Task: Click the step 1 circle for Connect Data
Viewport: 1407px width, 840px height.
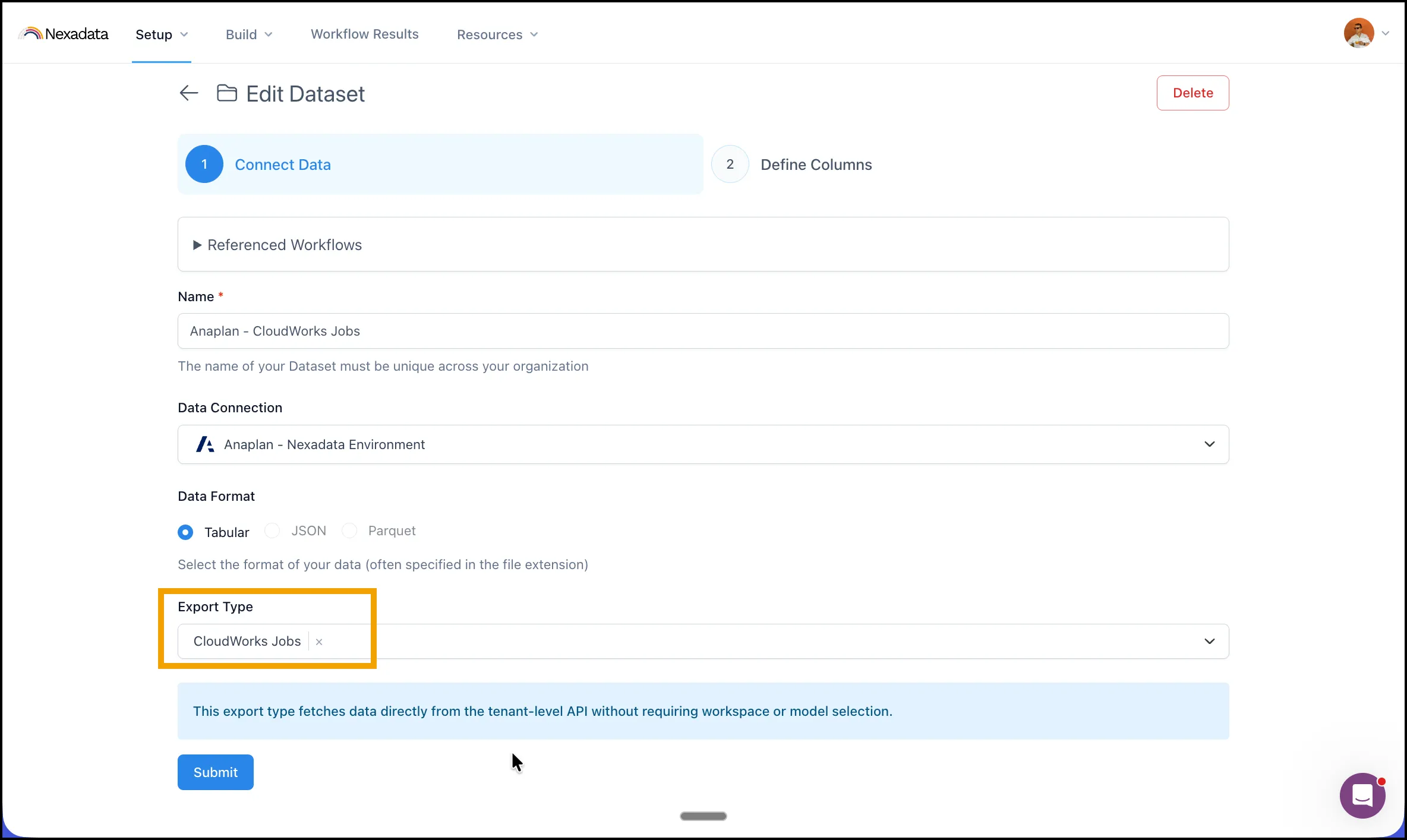Action: point(204,164)
